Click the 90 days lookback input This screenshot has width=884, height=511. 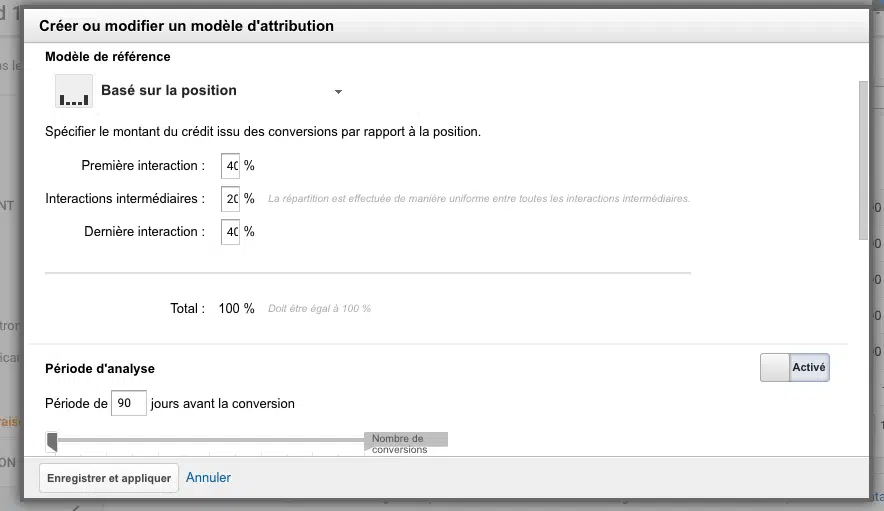128,404
